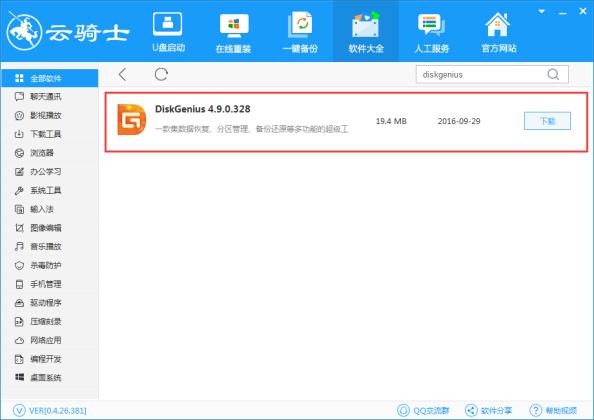The height and width of the screenshot is (420, 594).
Task: Open the 杀毒防护 category
Action: [49, 265]
